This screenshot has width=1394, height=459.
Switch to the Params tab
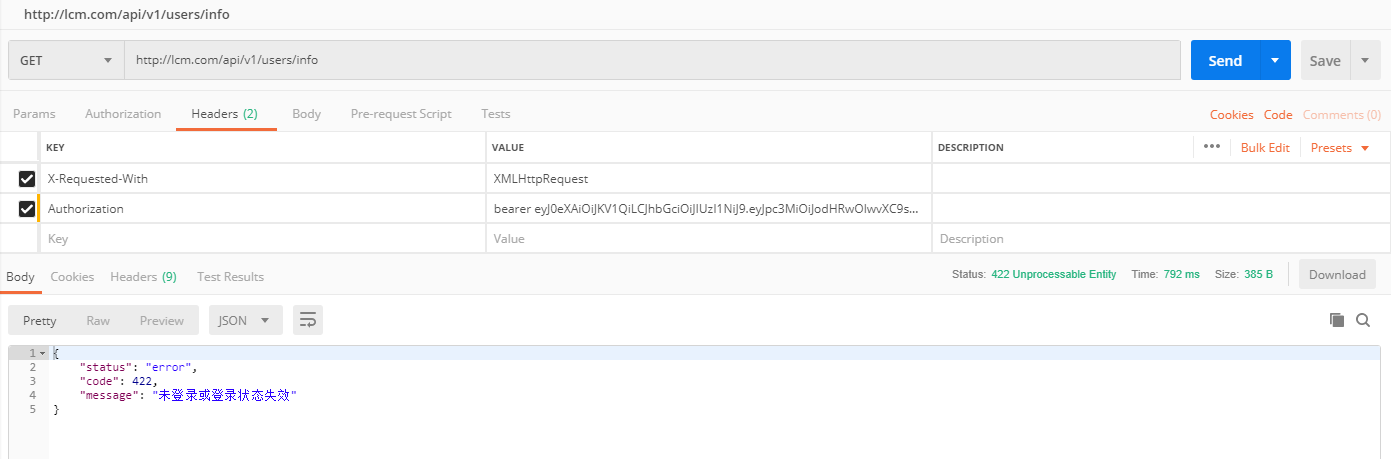34,114
